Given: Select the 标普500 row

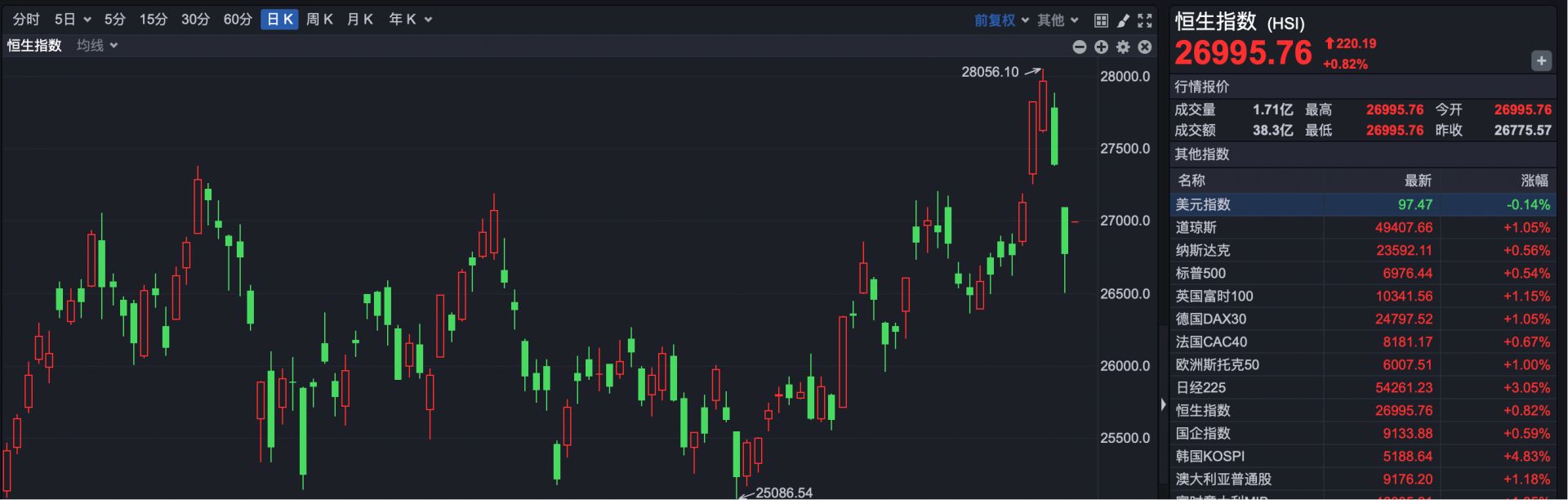Looking at the screenshot, I should 1363,273.
